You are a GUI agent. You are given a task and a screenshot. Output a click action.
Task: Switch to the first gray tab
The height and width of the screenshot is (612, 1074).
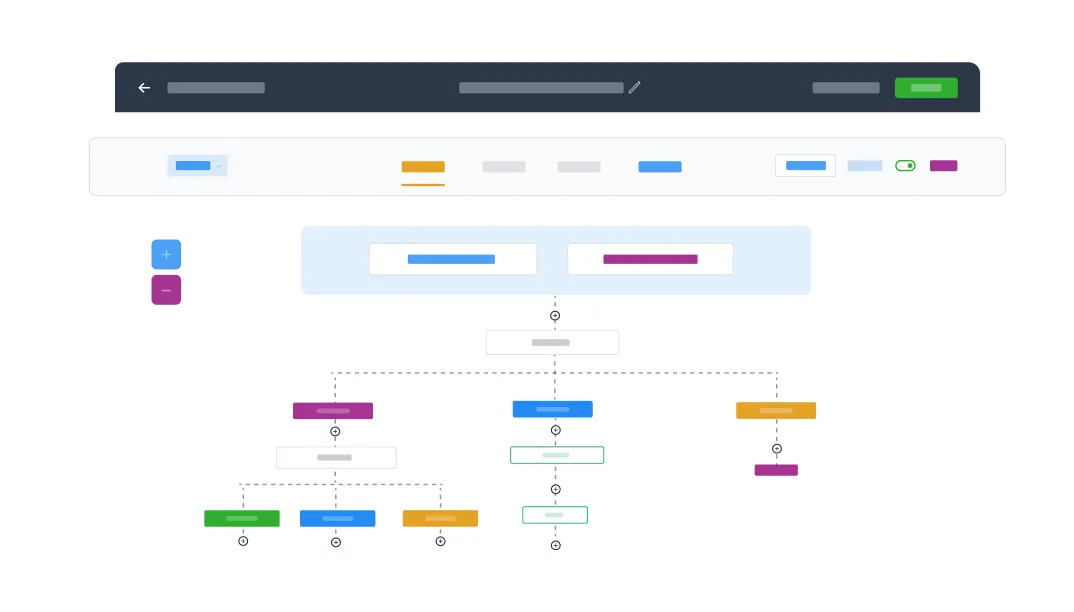[x=504, y=167]
